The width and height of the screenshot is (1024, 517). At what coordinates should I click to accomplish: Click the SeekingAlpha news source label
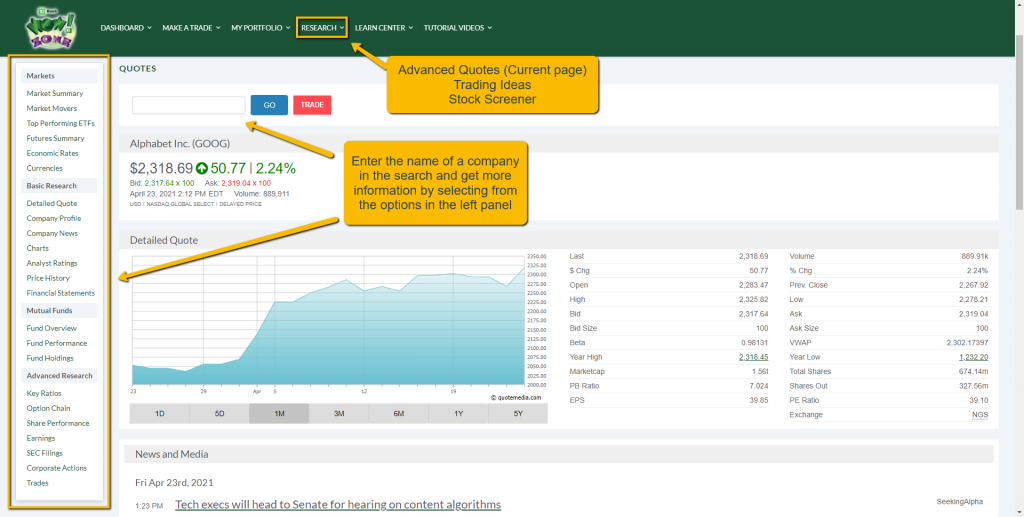click(959, 502)
